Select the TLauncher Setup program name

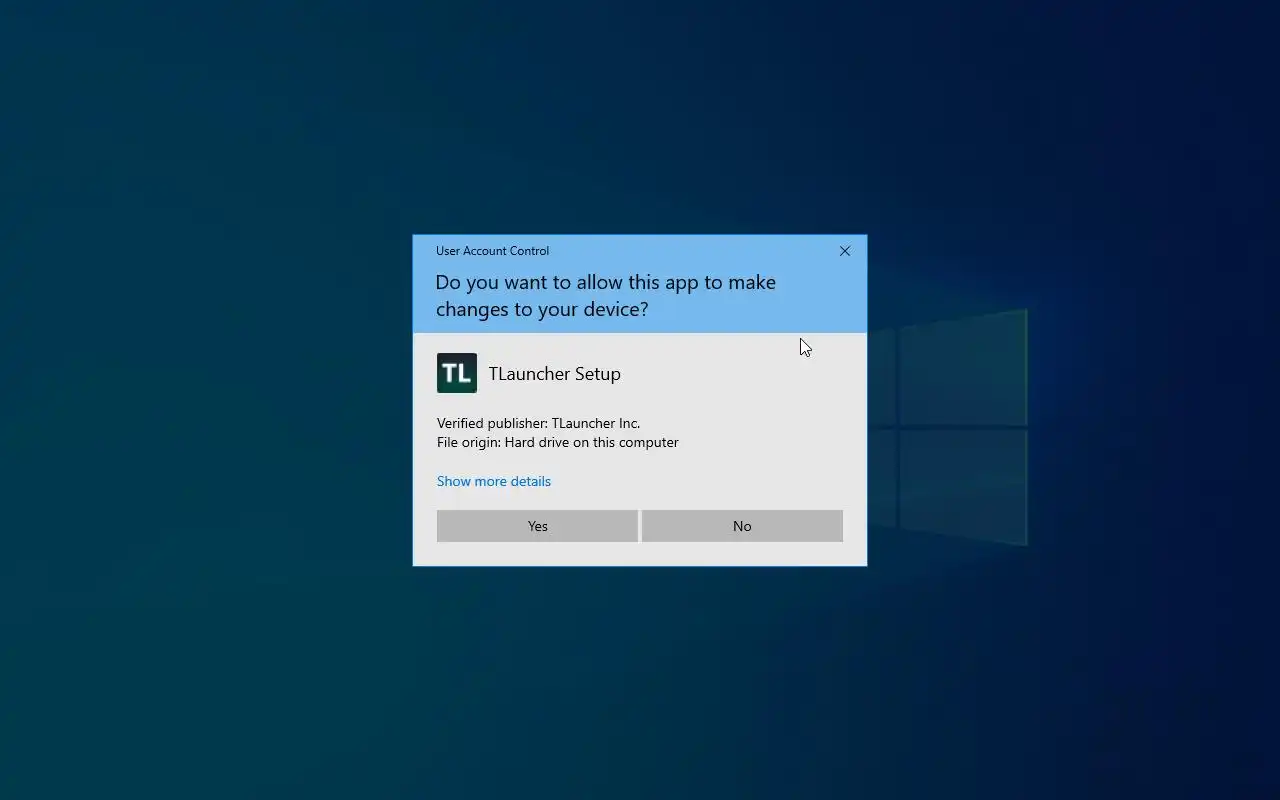pyautogui.click(x=555, y=373)
